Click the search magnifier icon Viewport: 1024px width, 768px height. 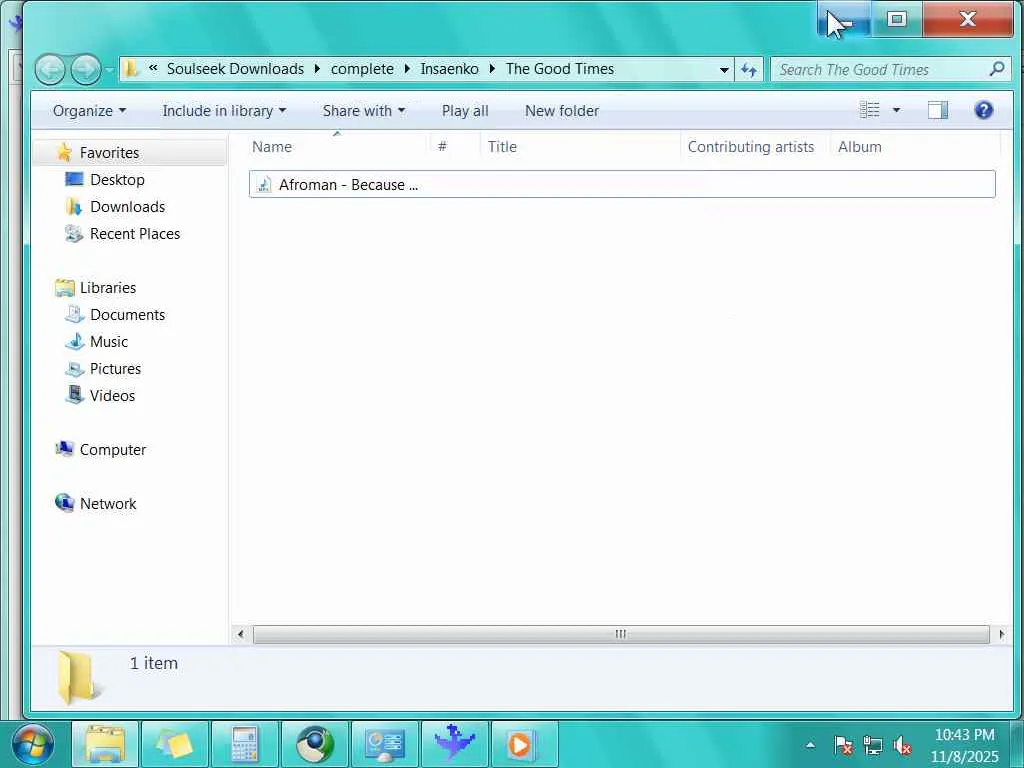point(997,69)
